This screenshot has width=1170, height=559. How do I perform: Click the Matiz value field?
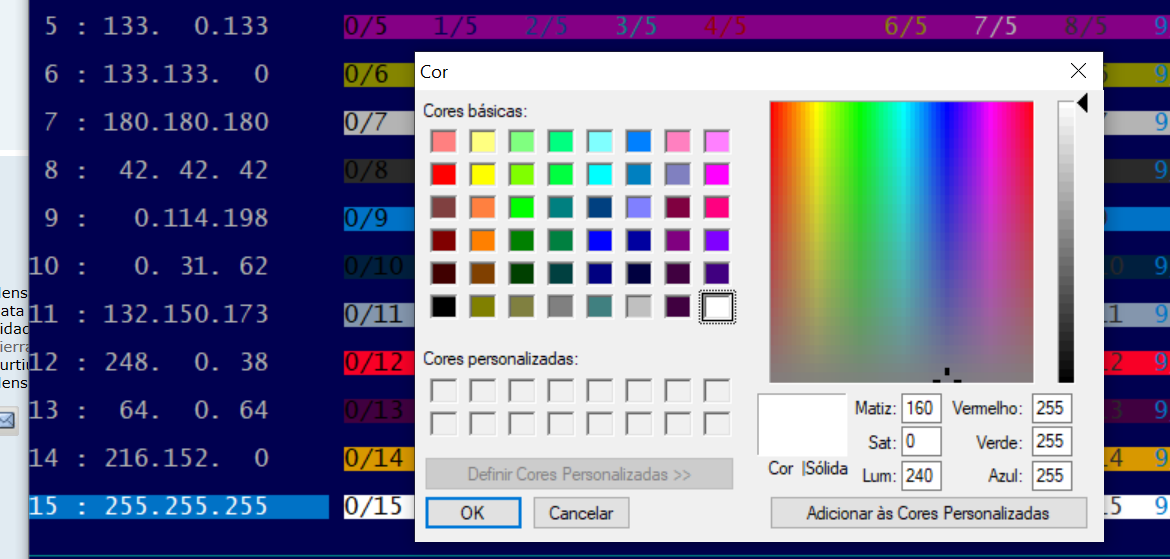[x=921, y=409]
